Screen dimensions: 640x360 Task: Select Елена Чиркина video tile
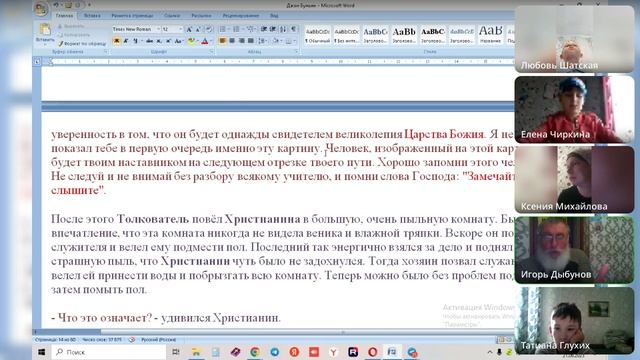click(574, 109)
